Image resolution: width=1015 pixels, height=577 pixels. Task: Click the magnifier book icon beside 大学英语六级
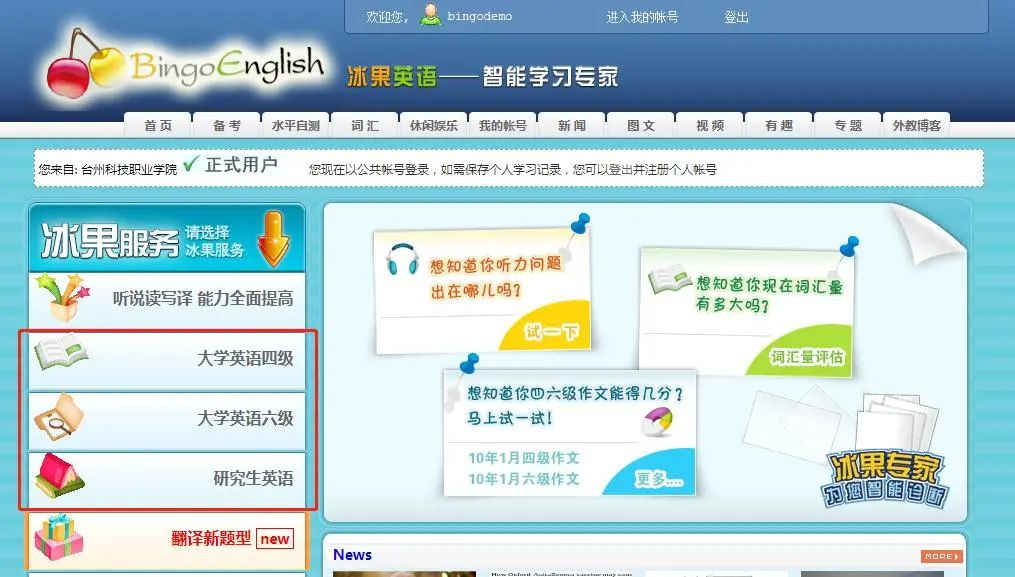(x=60, y=417)
